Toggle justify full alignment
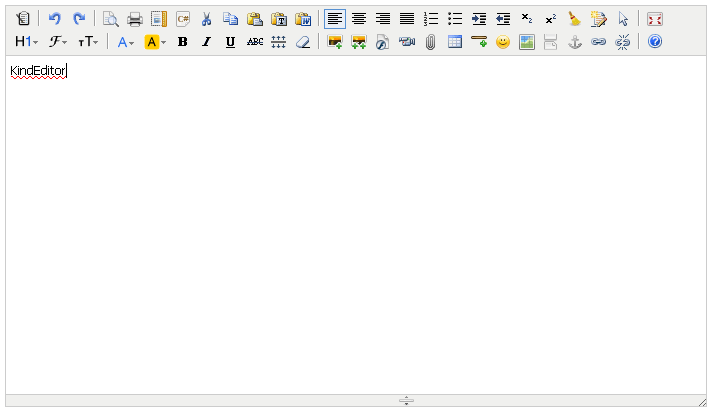711x413 pixels. click(407, 19)
